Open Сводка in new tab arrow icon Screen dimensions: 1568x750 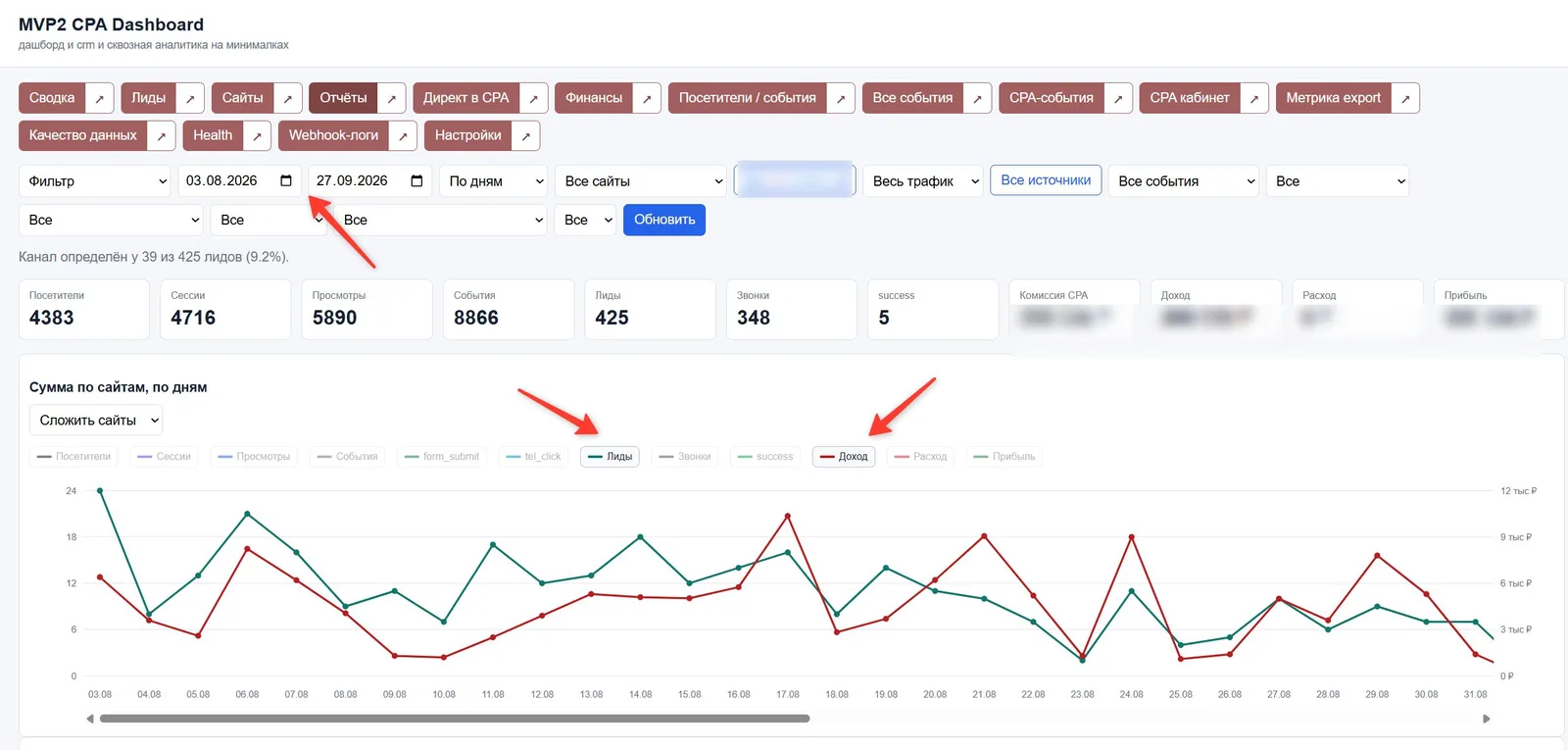point(99,98)
